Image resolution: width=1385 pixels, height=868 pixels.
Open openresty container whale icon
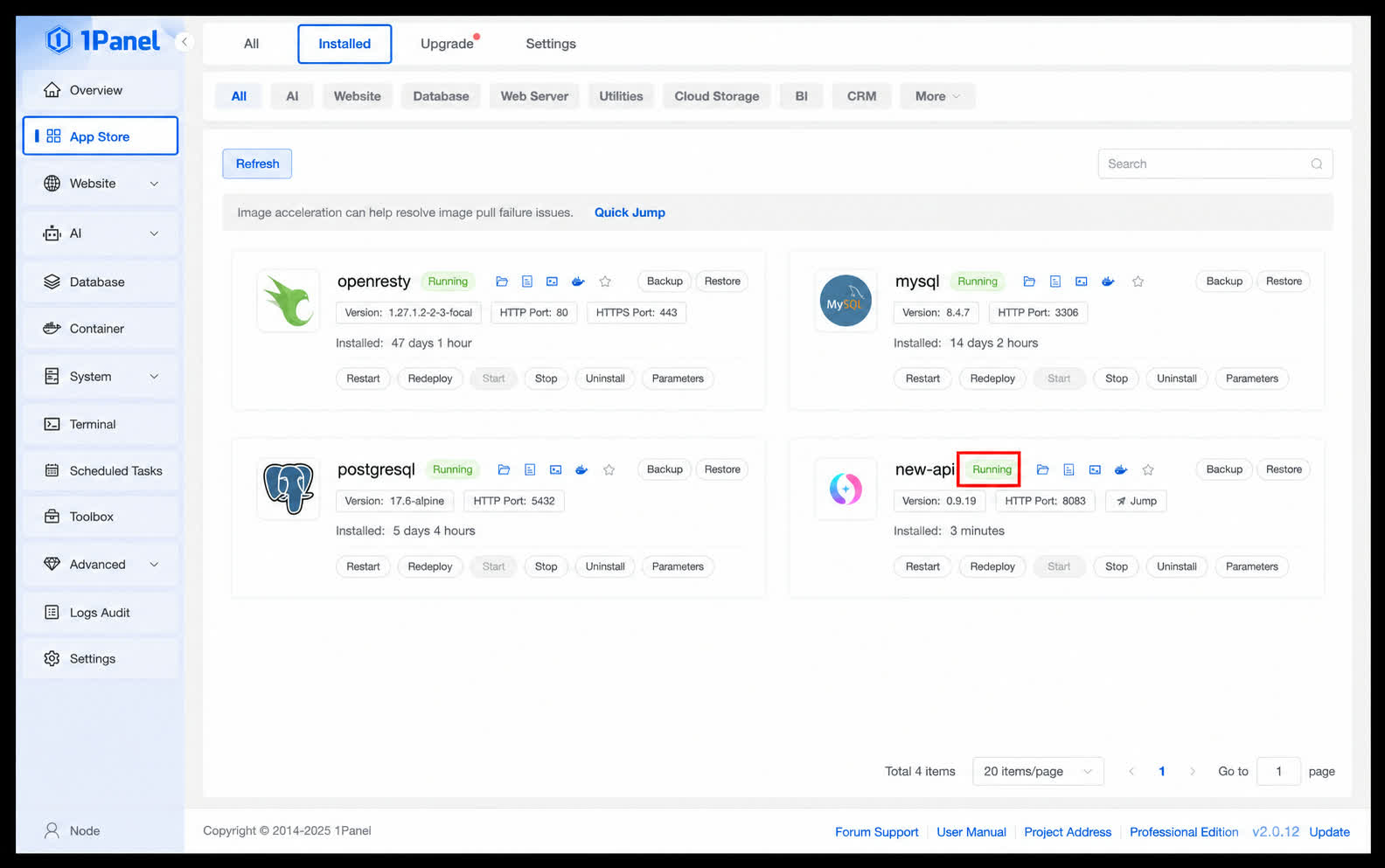pyautogui.click(x=578, y=281)
